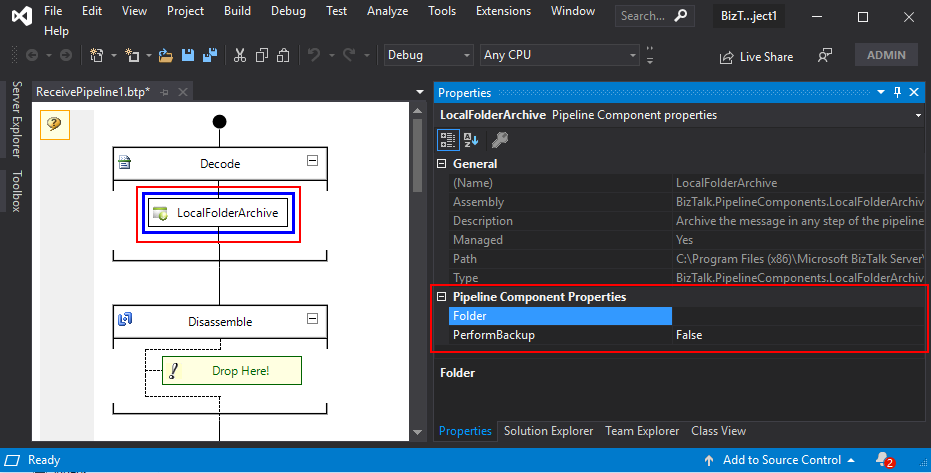931x473 pixels.
Task: Click the ADMIN button
Action: 886,56
